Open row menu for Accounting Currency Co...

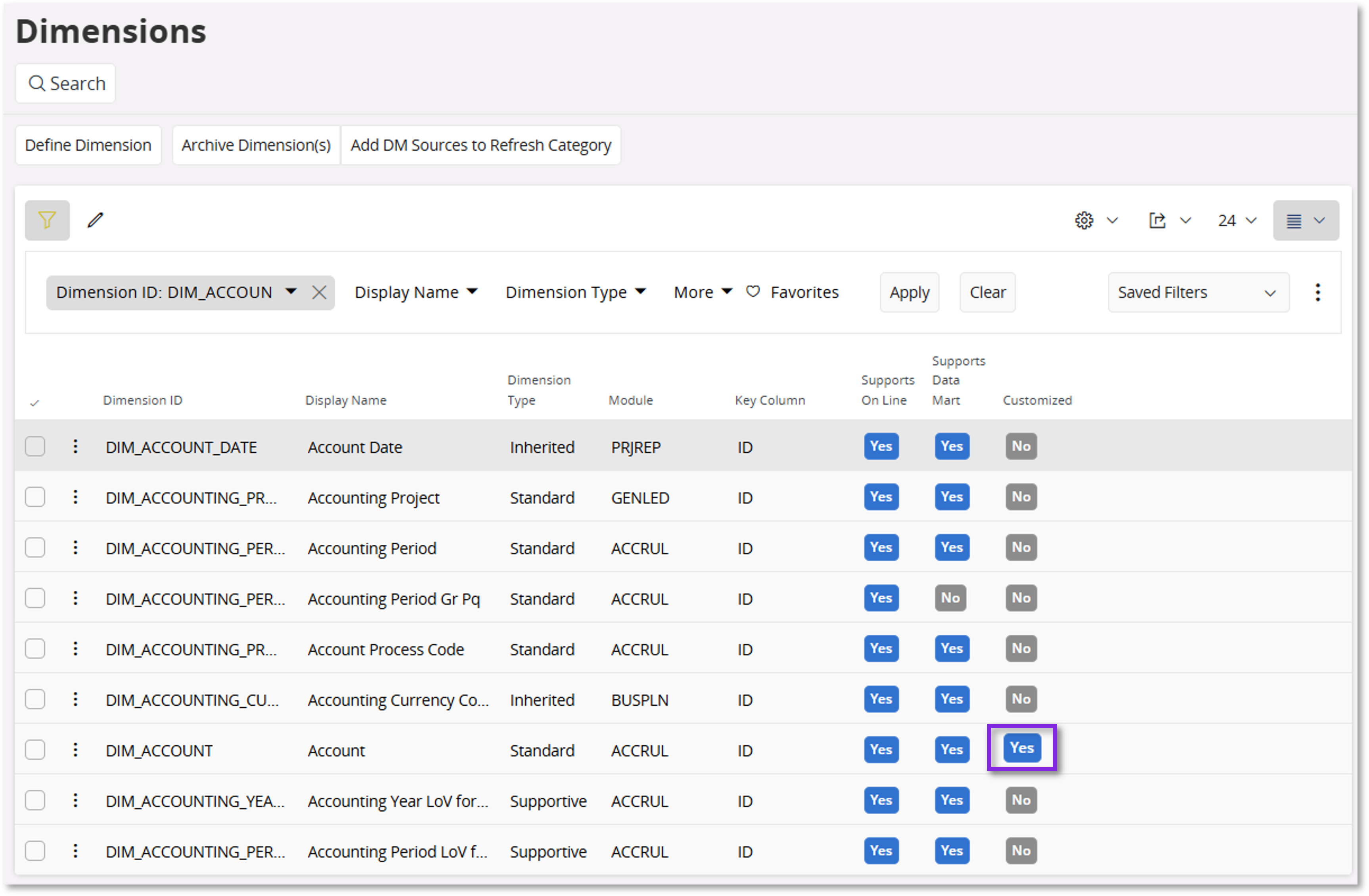75,700
